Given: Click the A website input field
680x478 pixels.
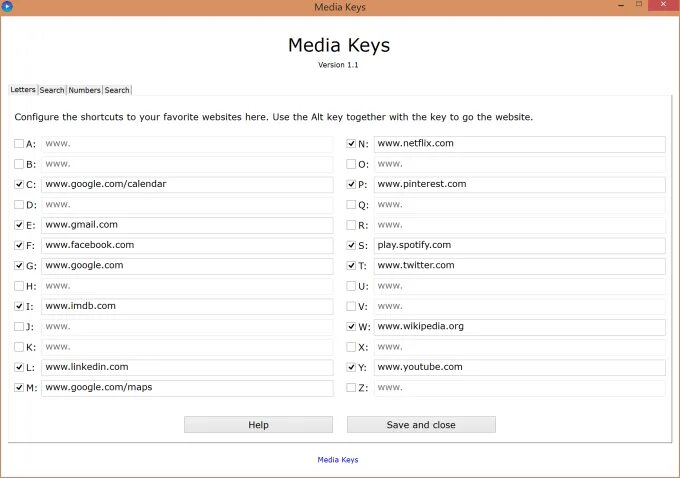Looking at the screenshot, I should click(187, 144).
